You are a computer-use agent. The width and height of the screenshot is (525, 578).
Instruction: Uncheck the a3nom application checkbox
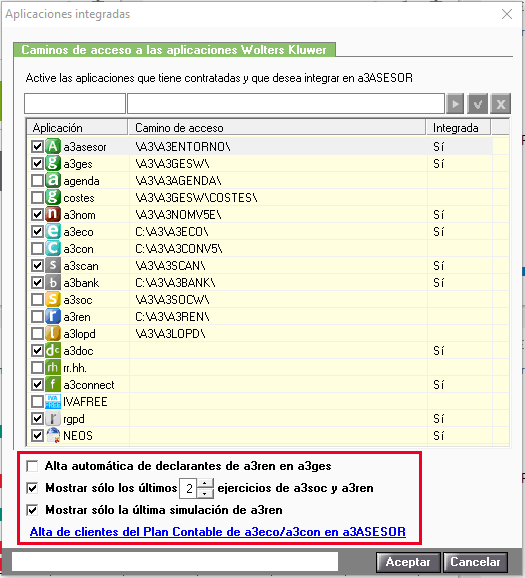coord(37,215)
